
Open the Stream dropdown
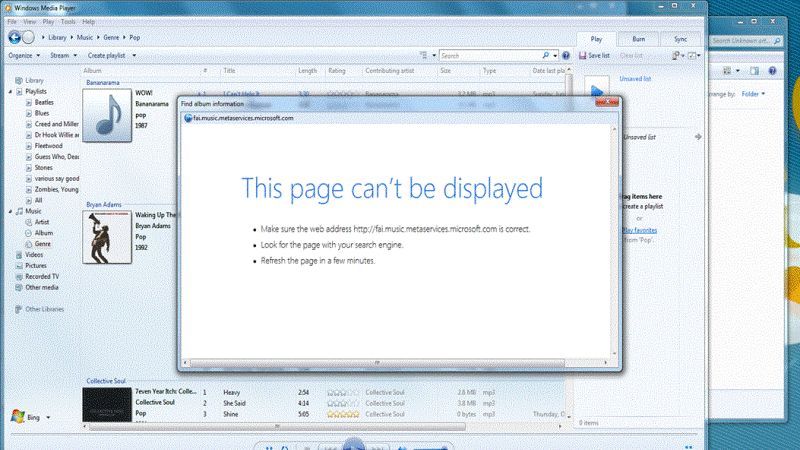(63, 55)
